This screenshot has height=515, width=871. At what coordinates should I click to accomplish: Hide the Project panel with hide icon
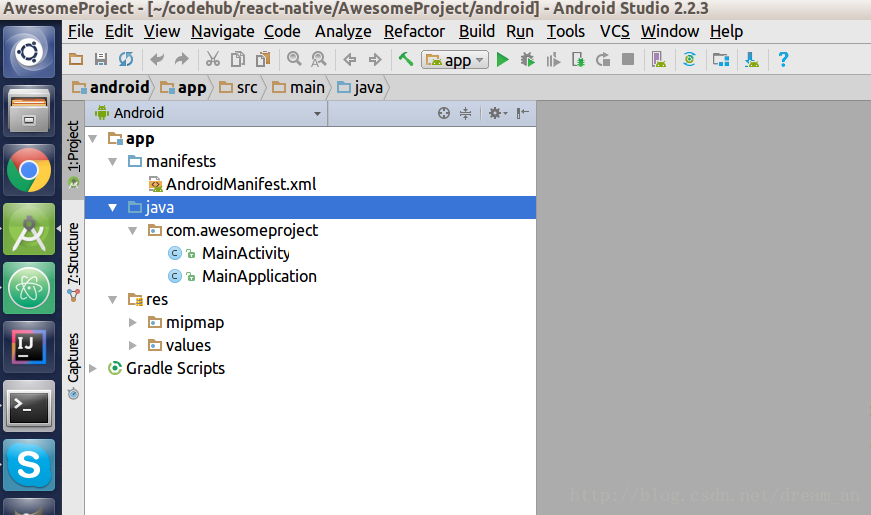[522, 113]
